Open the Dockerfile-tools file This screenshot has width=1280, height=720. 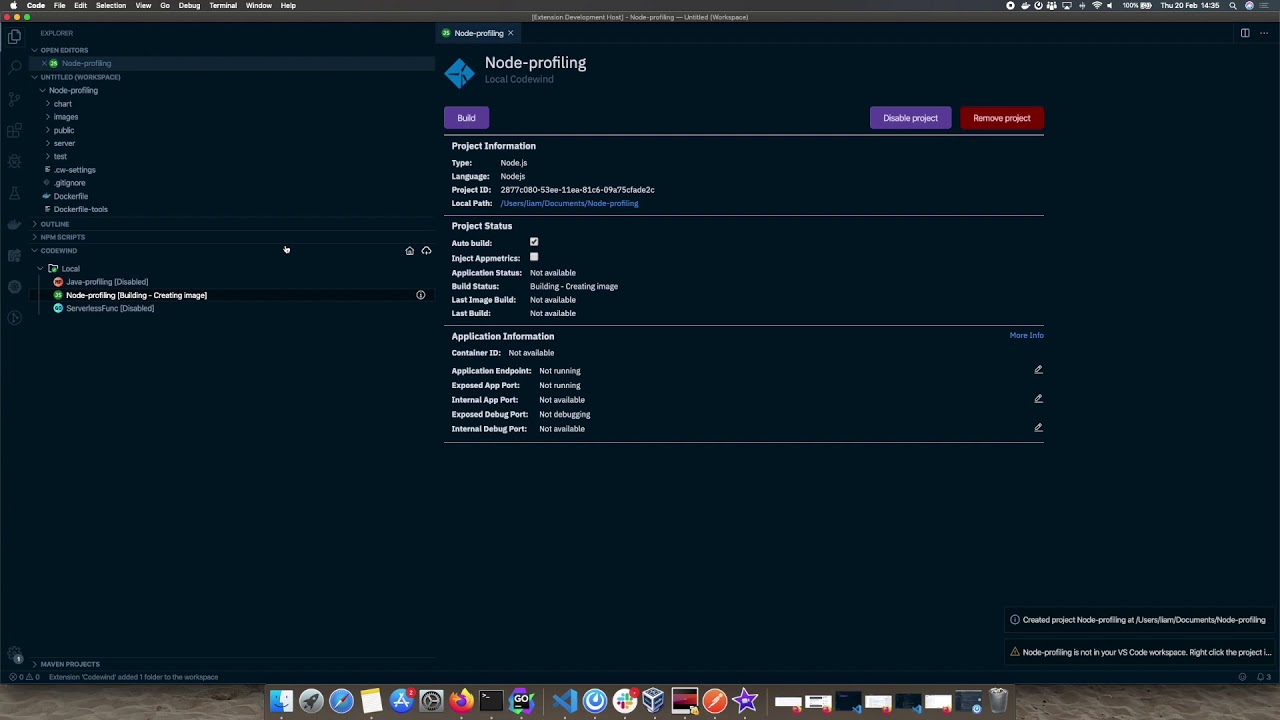[x=81, y=209]
